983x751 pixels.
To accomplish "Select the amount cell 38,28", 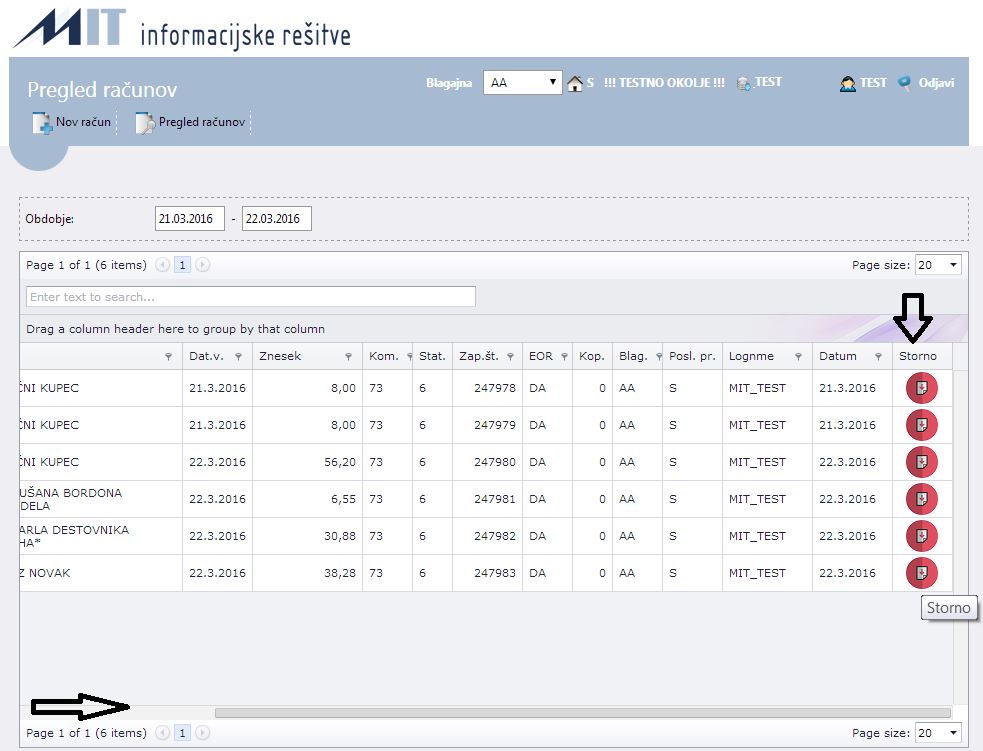I will 307,573.
